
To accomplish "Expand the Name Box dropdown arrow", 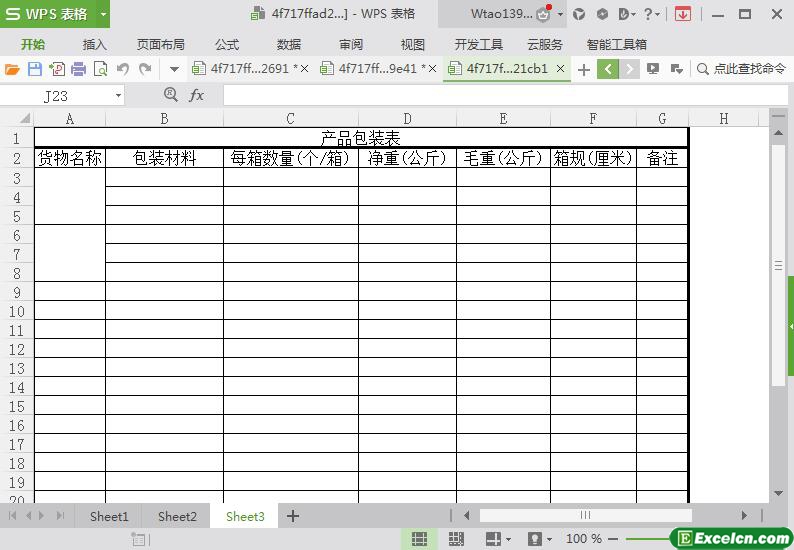I will tap(118, 96).
